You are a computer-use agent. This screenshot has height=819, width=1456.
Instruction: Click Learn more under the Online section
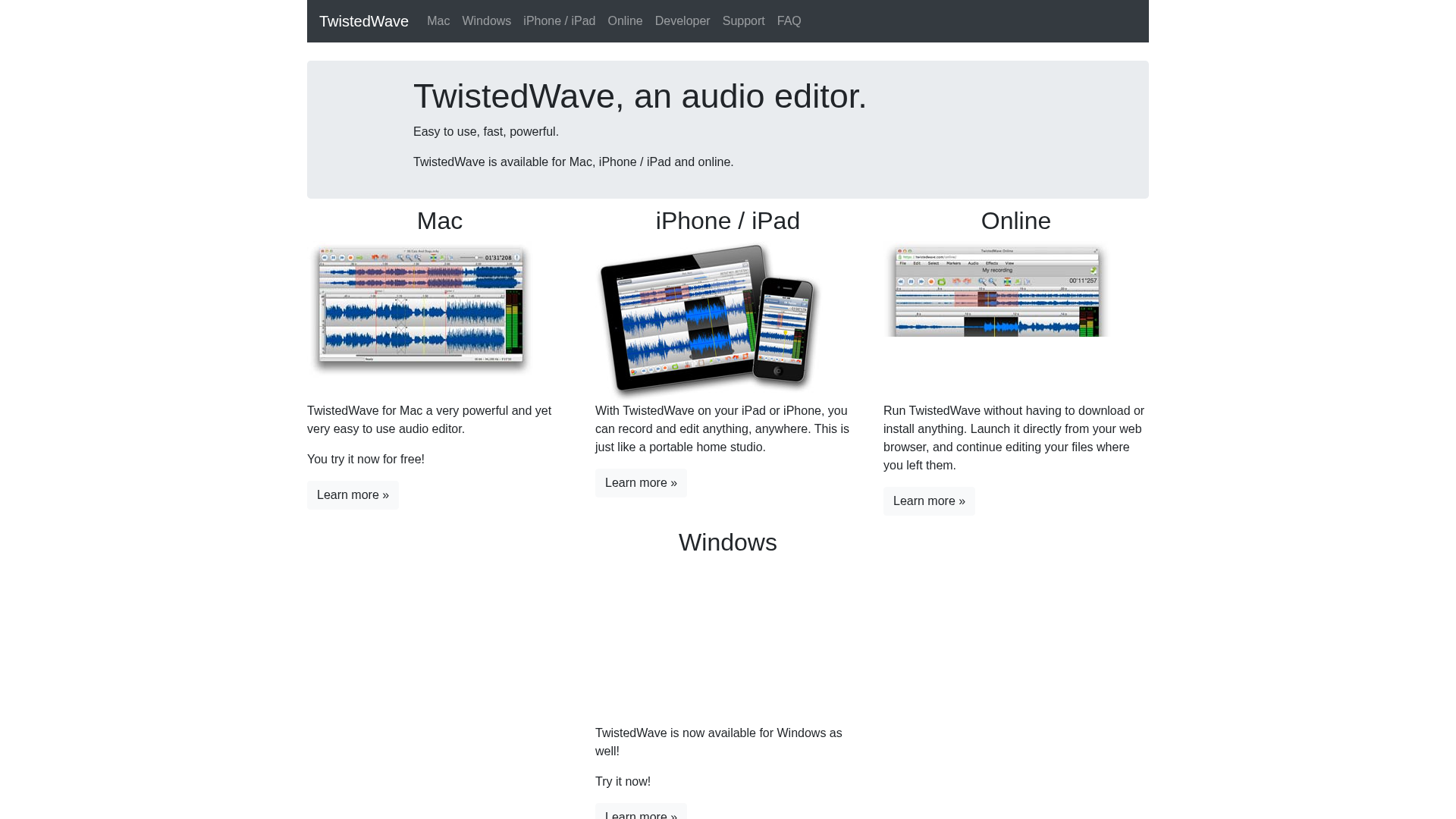coord(928,500)
